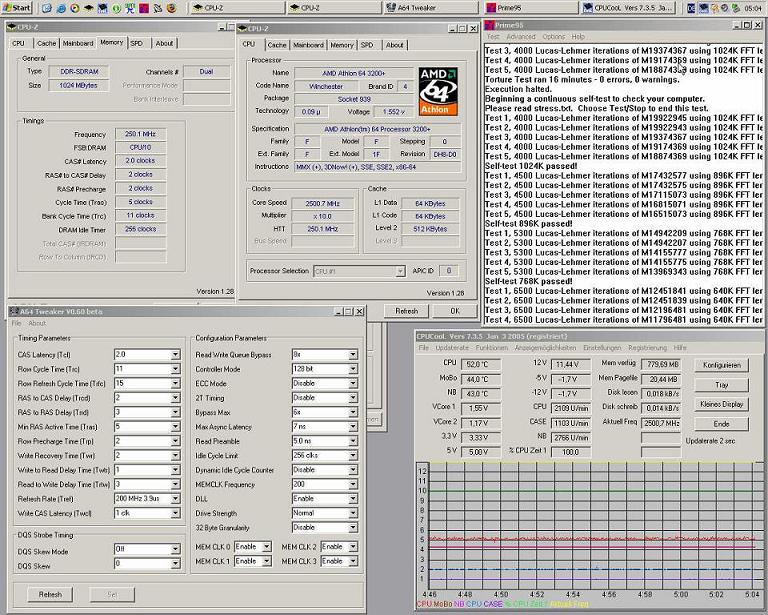Click Refresh button in A64 Tweaker

tap(50, 594)
